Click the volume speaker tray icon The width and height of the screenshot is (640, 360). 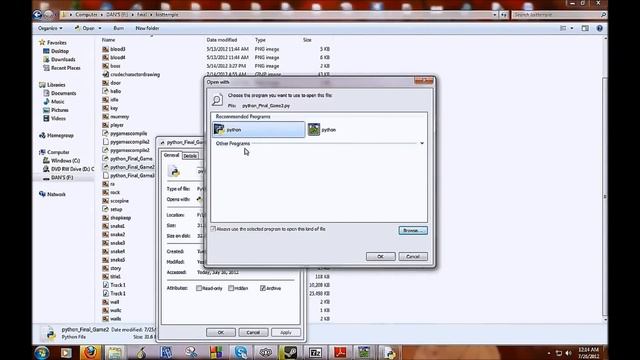pos(568,353)
